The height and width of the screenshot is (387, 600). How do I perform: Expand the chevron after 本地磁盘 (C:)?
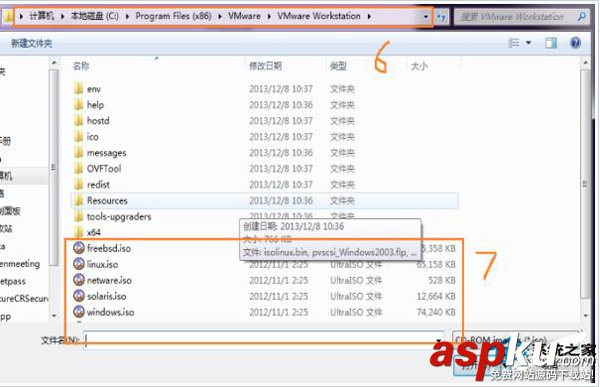pyautogui.click(x=127, y=16)
